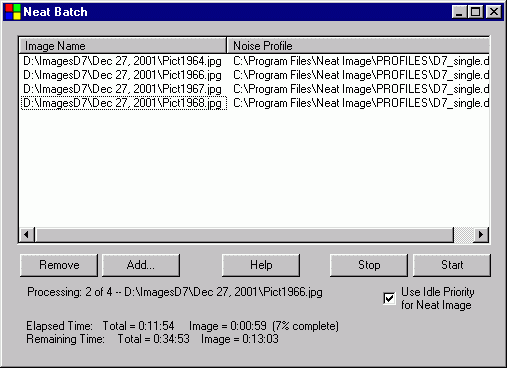Close the Neat Batch window
507x368 pixels.
(x=494, y=12)
